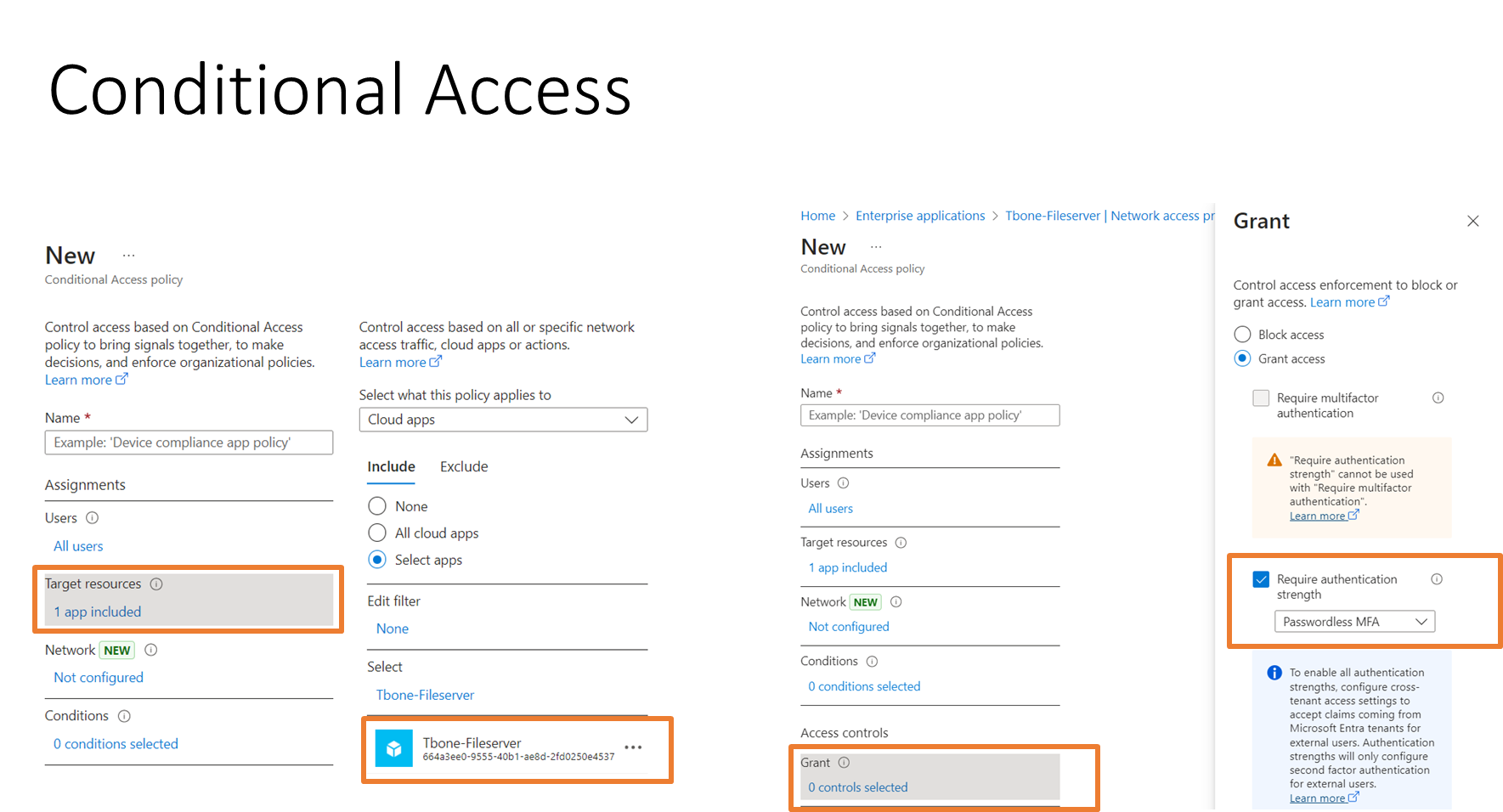Screen dimensions: 1503x812
Task: Navigate to Enterprise applications breadcrumb
Action: point(920,215)
